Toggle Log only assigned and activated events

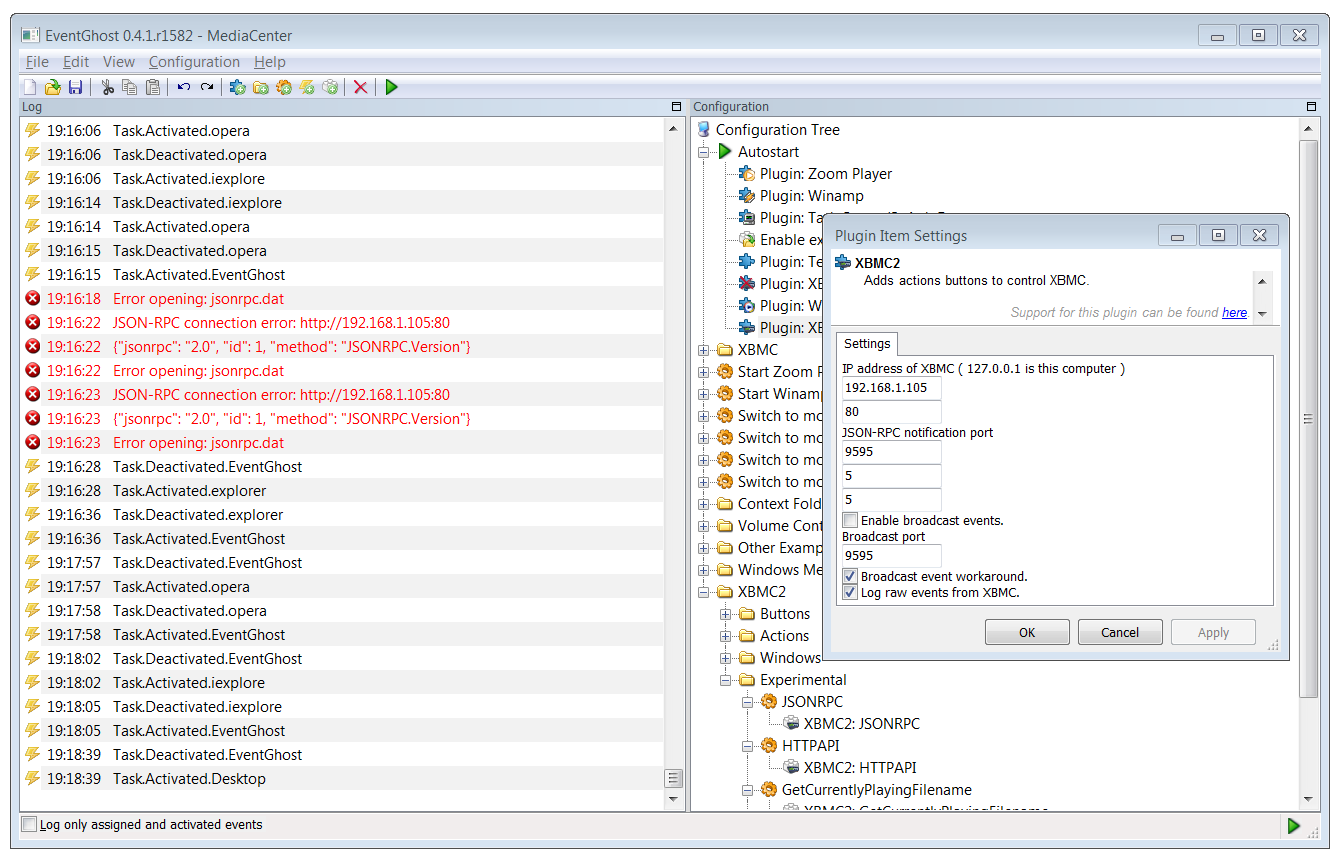[x=30, y=825]
